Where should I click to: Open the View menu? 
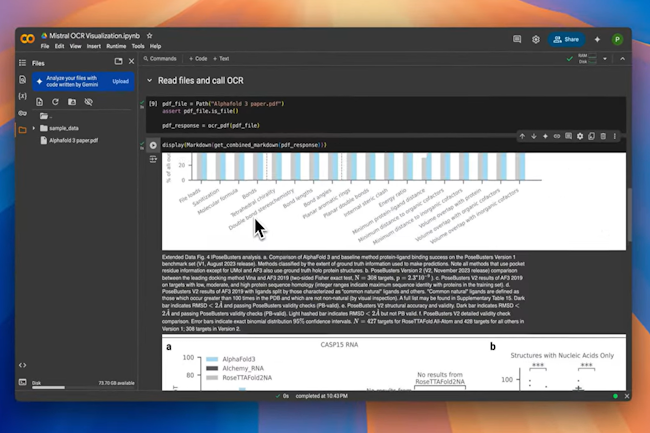point(75,46)
